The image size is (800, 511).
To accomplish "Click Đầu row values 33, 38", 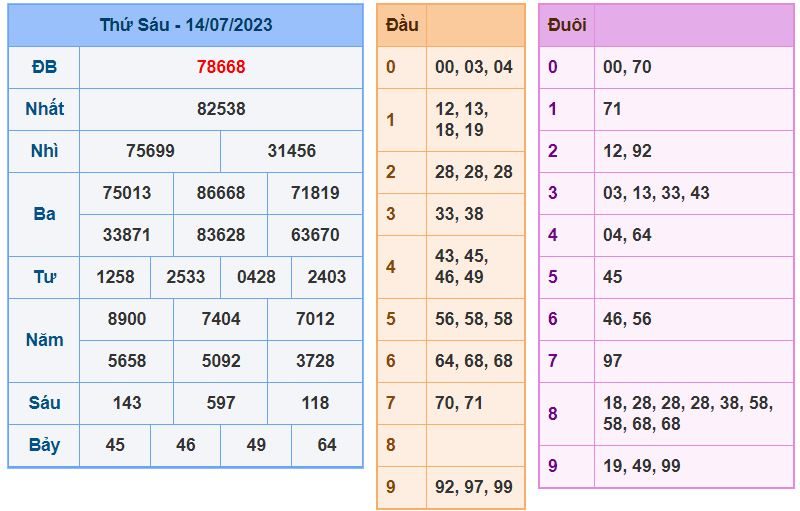I will tap(459, 214).
